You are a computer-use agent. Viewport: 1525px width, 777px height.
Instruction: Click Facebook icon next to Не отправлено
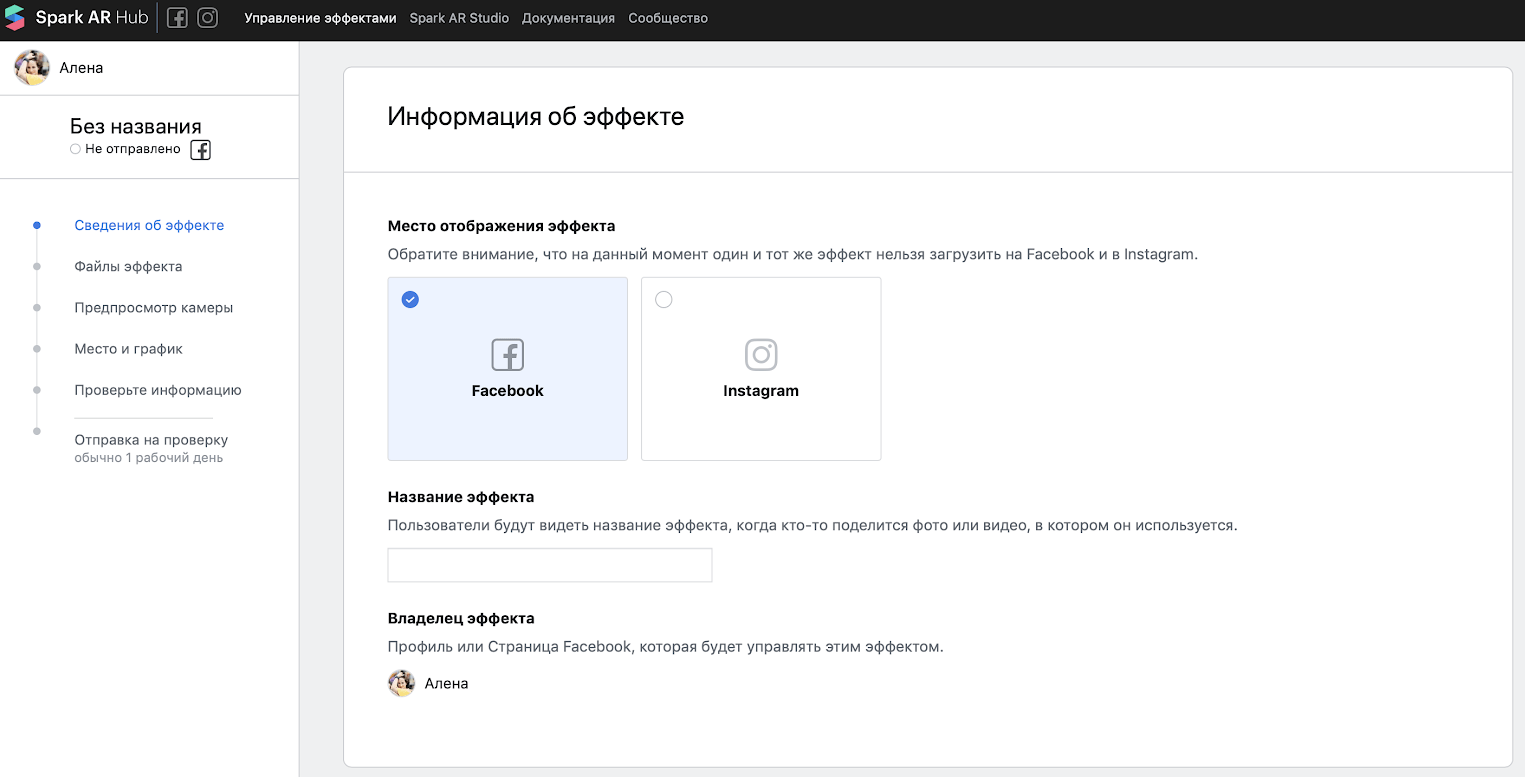[200, 150]
